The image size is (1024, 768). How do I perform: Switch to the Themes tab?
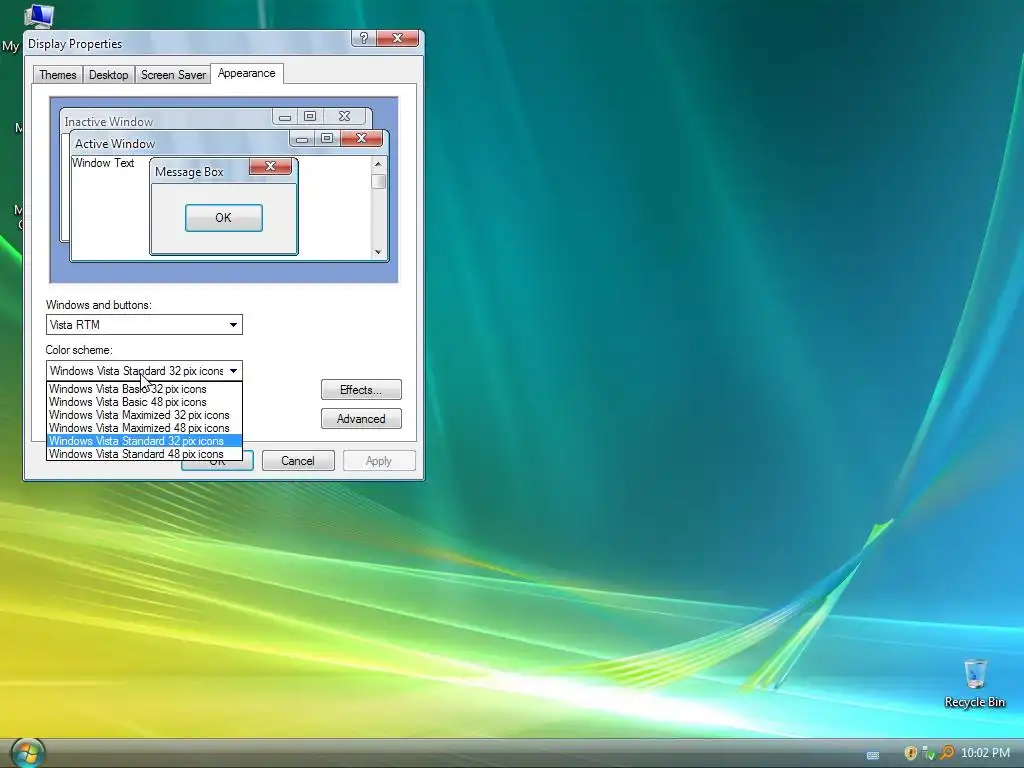(57, 74)
